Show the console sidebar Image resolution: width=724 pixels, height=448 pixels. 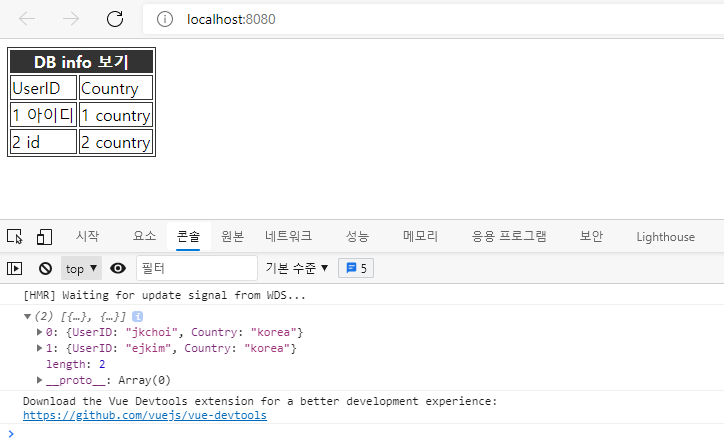tap(15, 268)
